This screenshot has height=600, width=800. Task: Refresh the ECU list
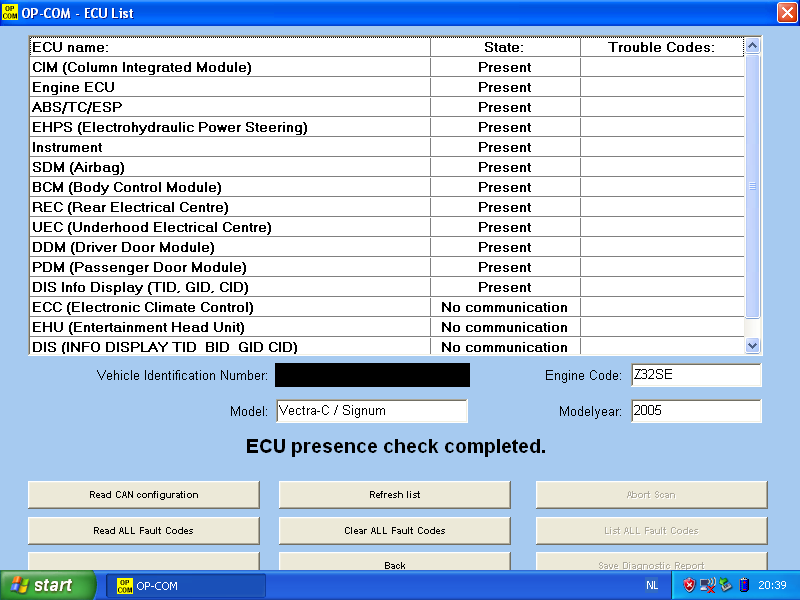coord(395,494)
